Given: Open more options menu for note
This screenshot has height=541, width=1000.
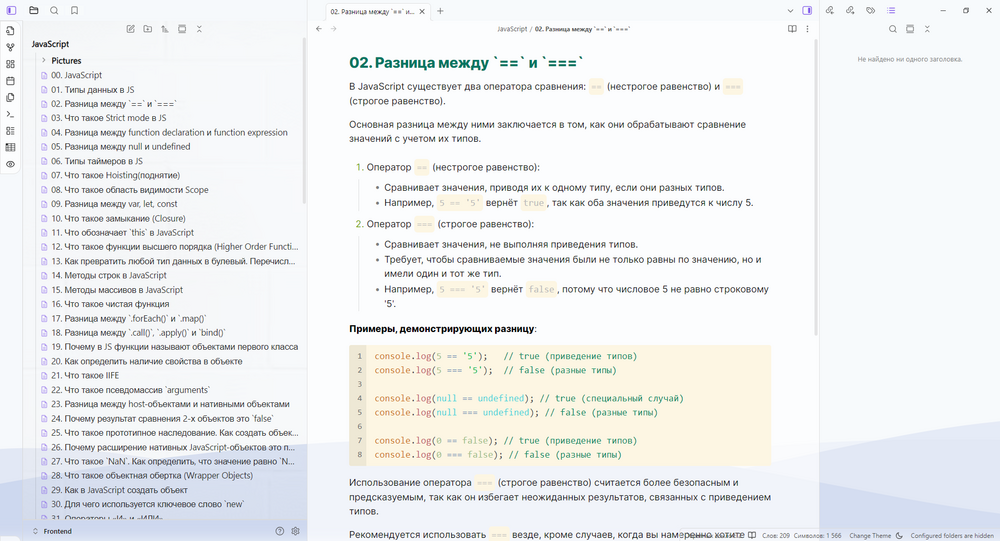Looking at the screenshot, I should [x=808, y=29].
